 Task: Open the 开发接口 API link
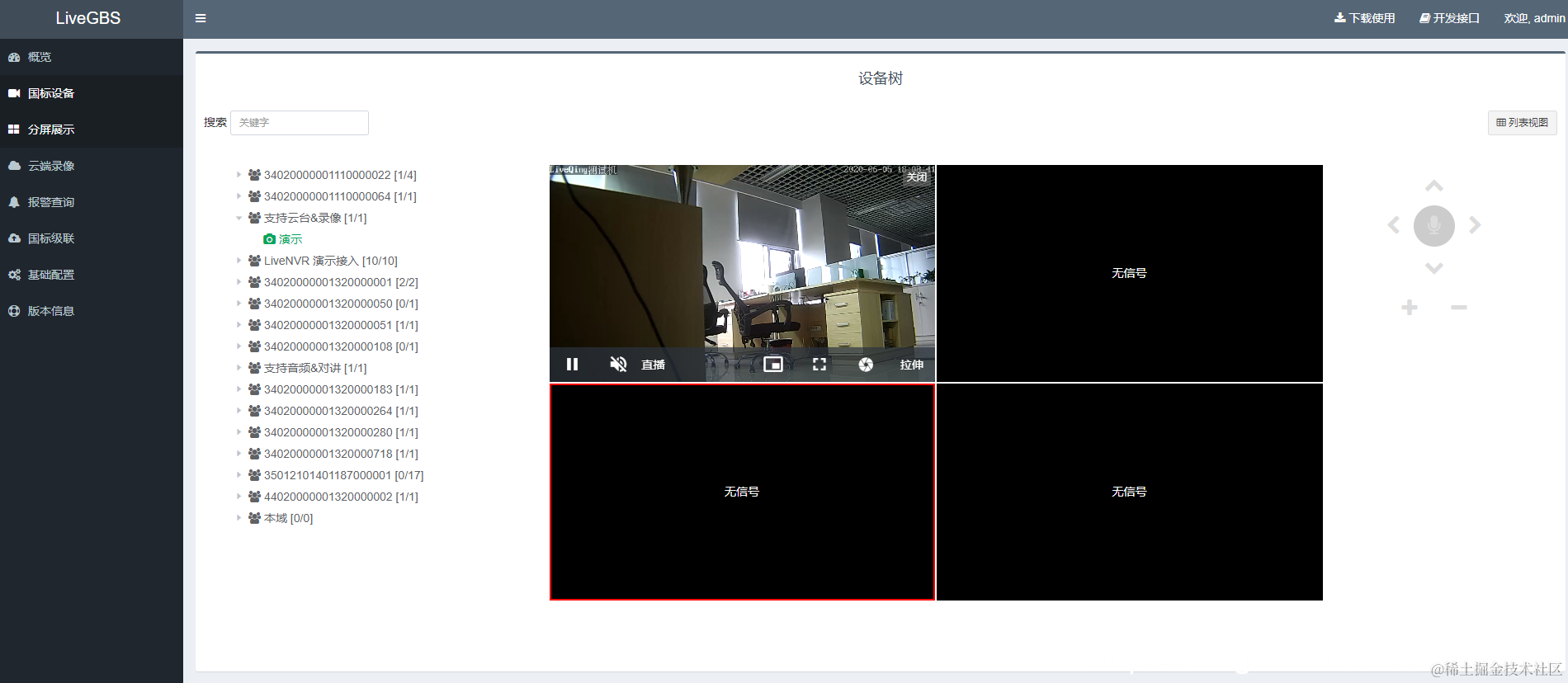click(x=1449, y=18)
